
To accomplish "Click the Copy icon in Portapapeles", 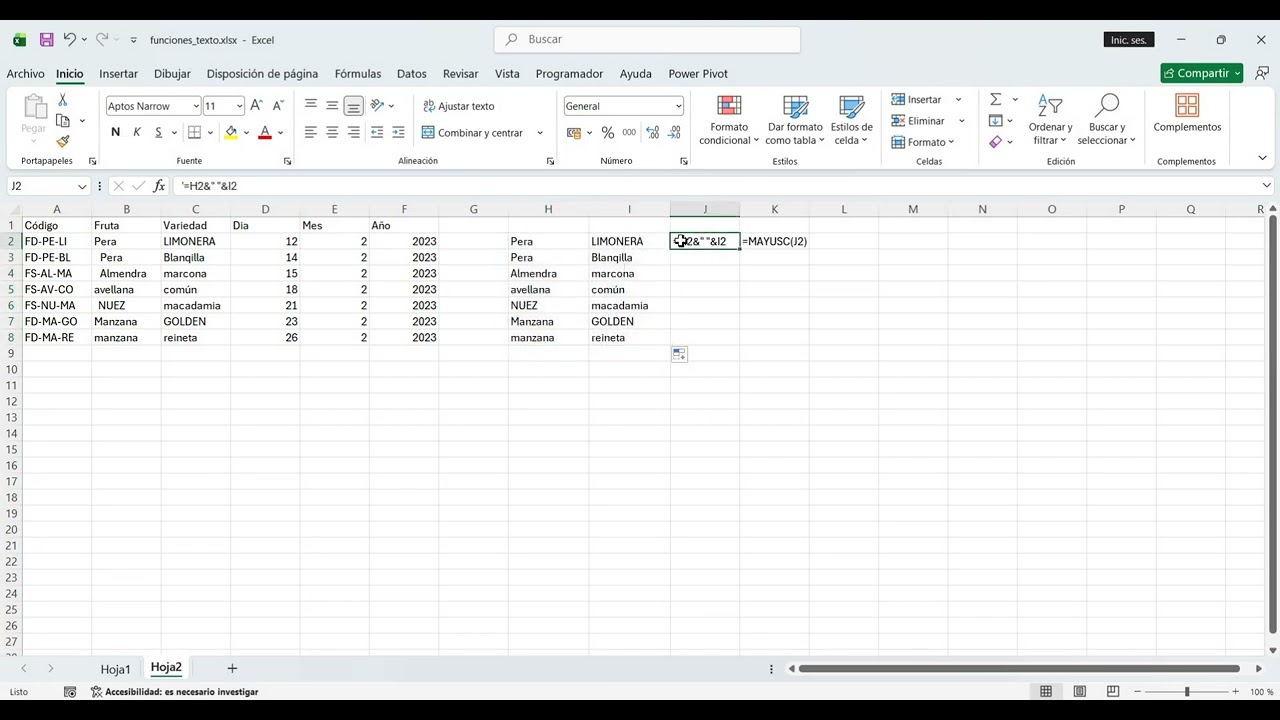I will [x=63, y=121].
